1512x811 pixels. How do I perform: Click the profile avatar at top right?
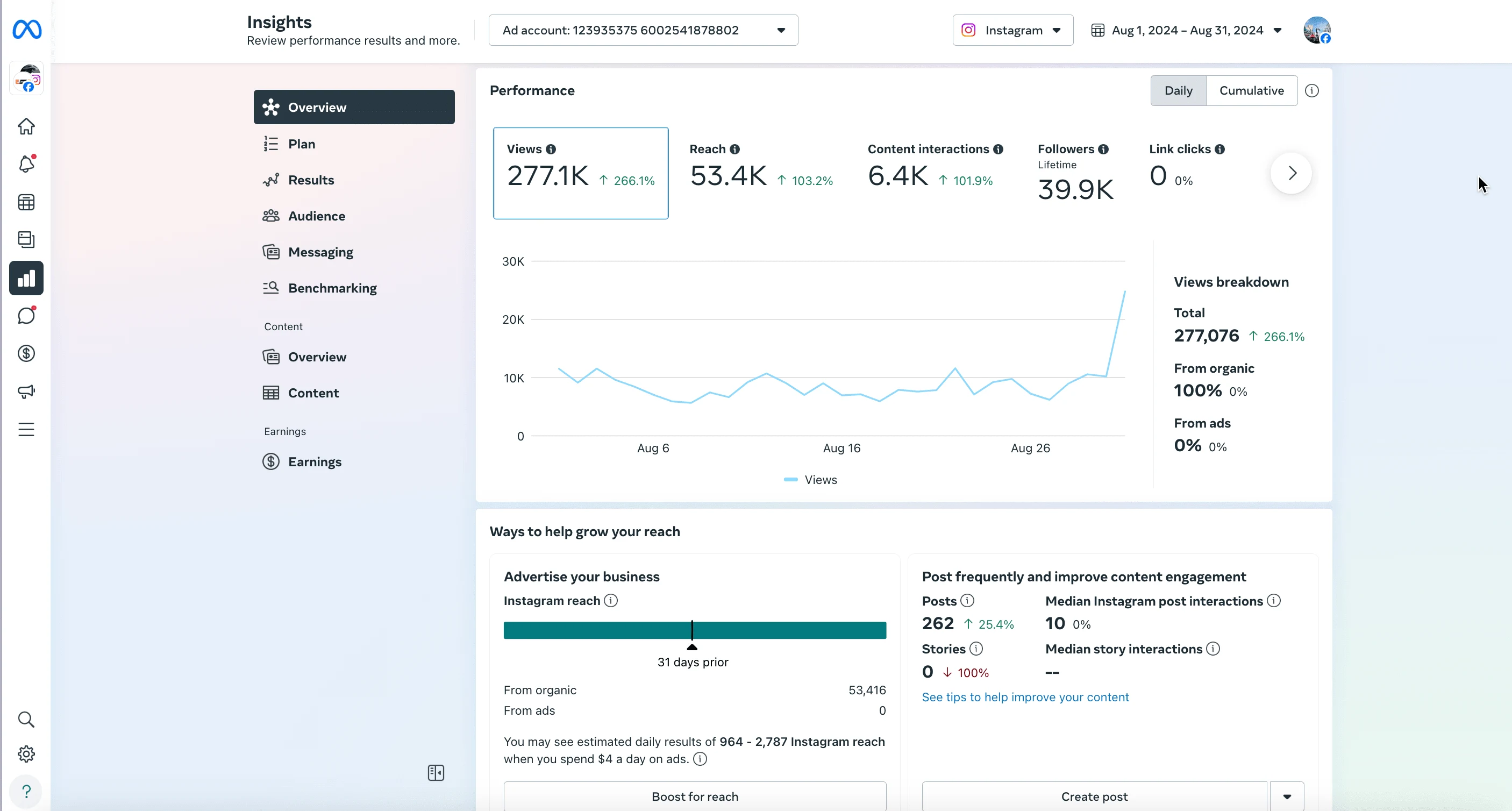click(x=1316, y=30)
